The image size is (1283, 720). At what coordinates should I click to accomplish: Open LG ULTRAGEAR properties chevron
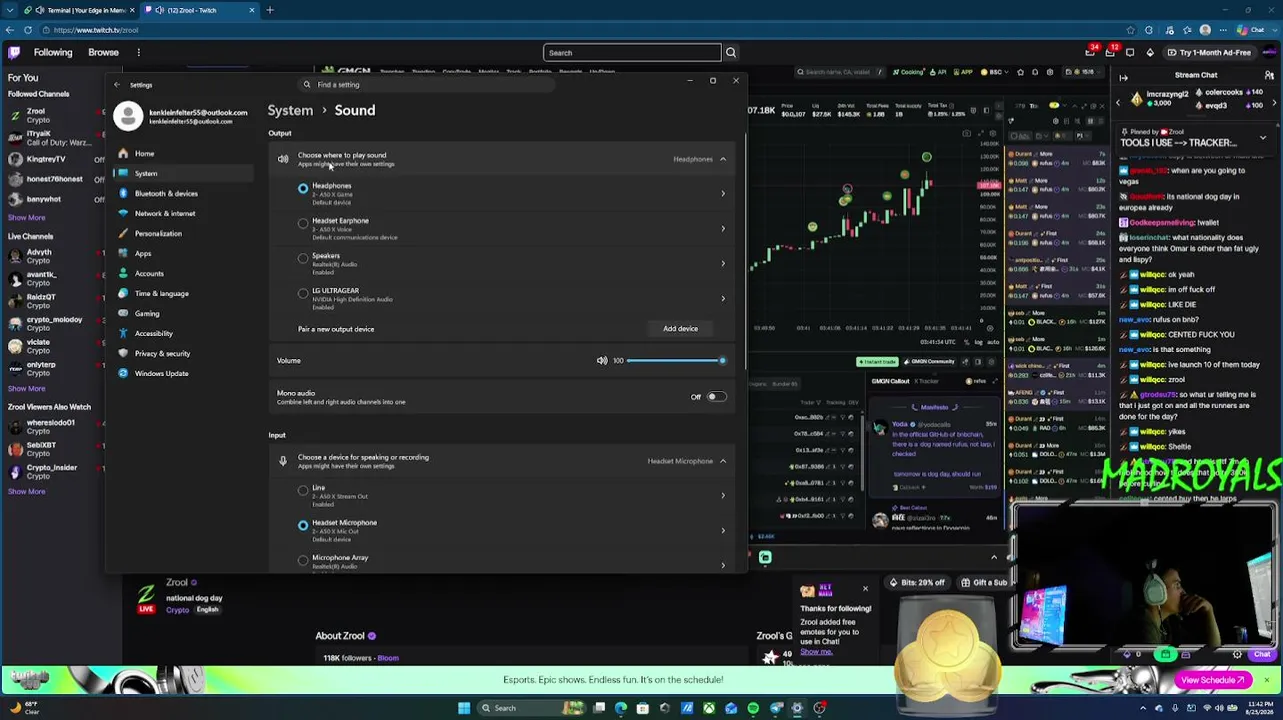(x=723, y=299)
